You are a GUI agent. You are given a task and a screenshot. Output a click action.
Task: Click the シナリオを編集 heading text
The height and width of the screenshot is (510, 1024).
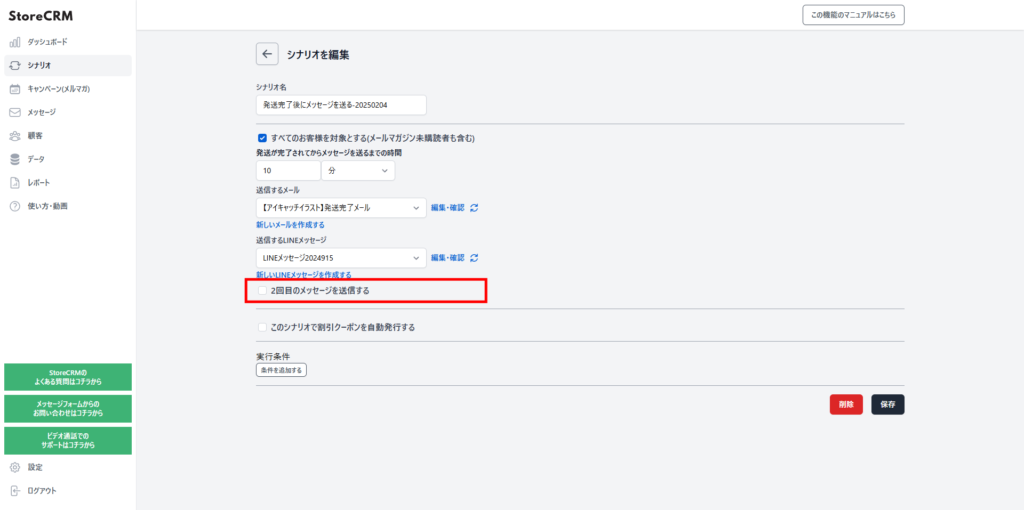(318, 55)
